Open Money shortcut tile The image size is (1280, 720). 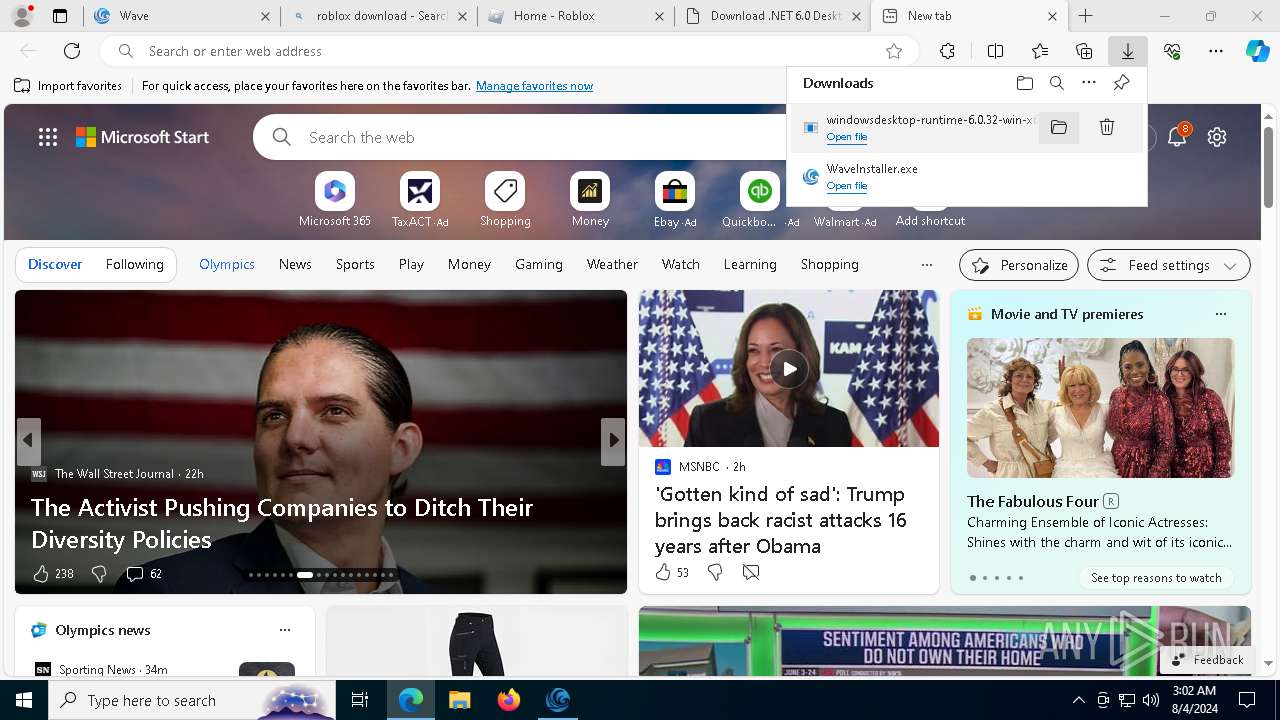[590, 200]
